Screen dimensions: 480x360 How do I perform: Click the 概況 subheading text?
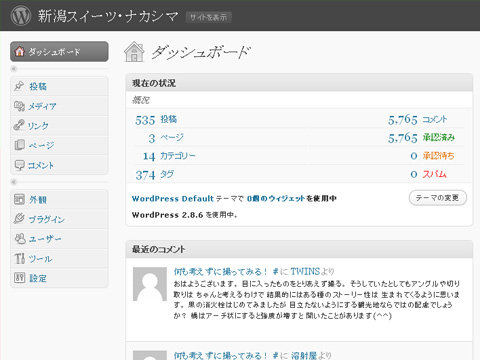point(141,100)
